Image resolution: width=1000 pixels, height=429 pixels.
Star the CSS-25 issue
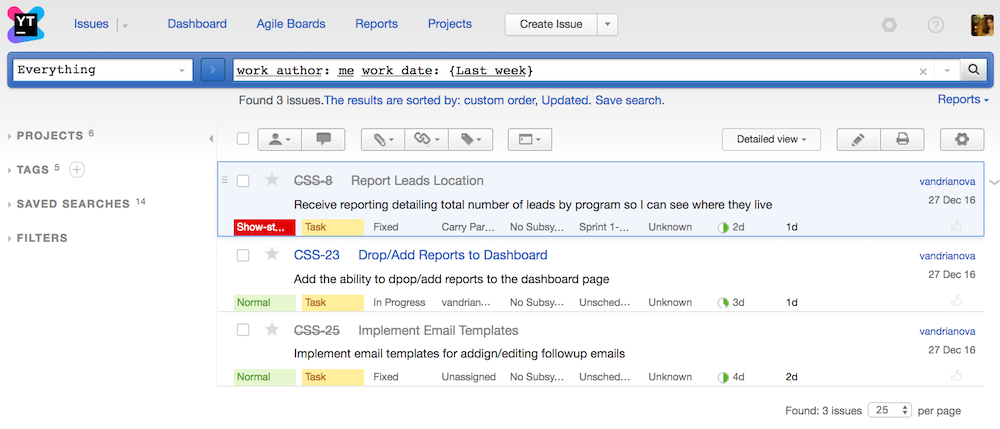(272, 330)
